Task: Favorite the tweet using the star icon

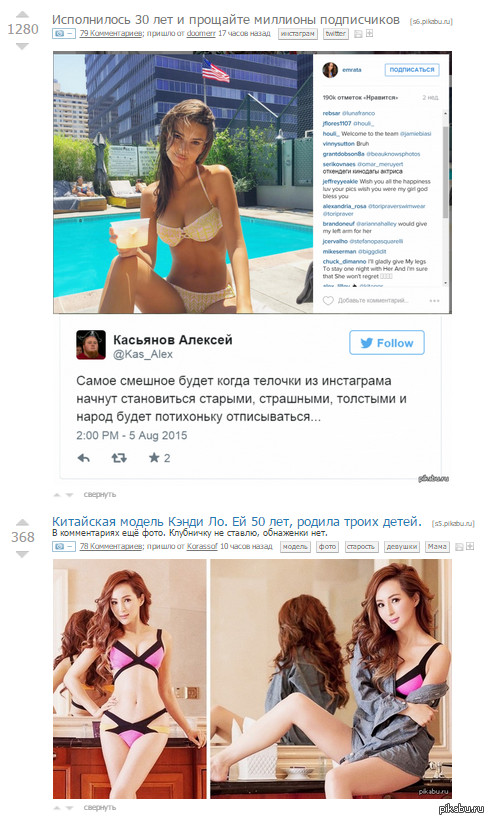Action: 154,458
